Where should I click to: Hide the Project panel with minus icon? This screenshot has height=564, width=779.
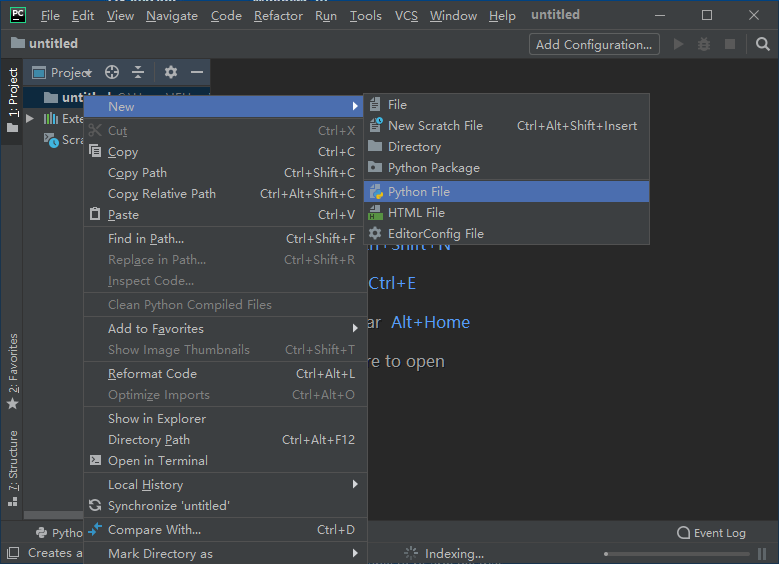tap(197, 72)
